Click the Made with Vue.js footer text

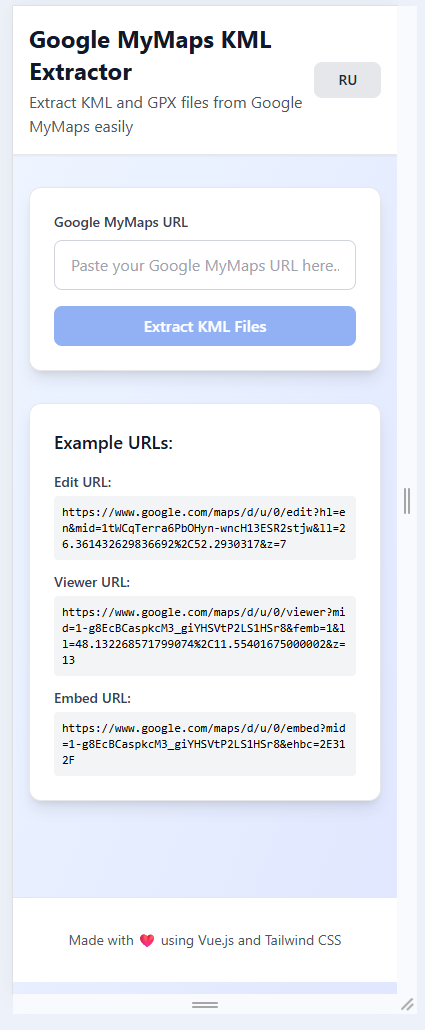click(x=205, y=941)
